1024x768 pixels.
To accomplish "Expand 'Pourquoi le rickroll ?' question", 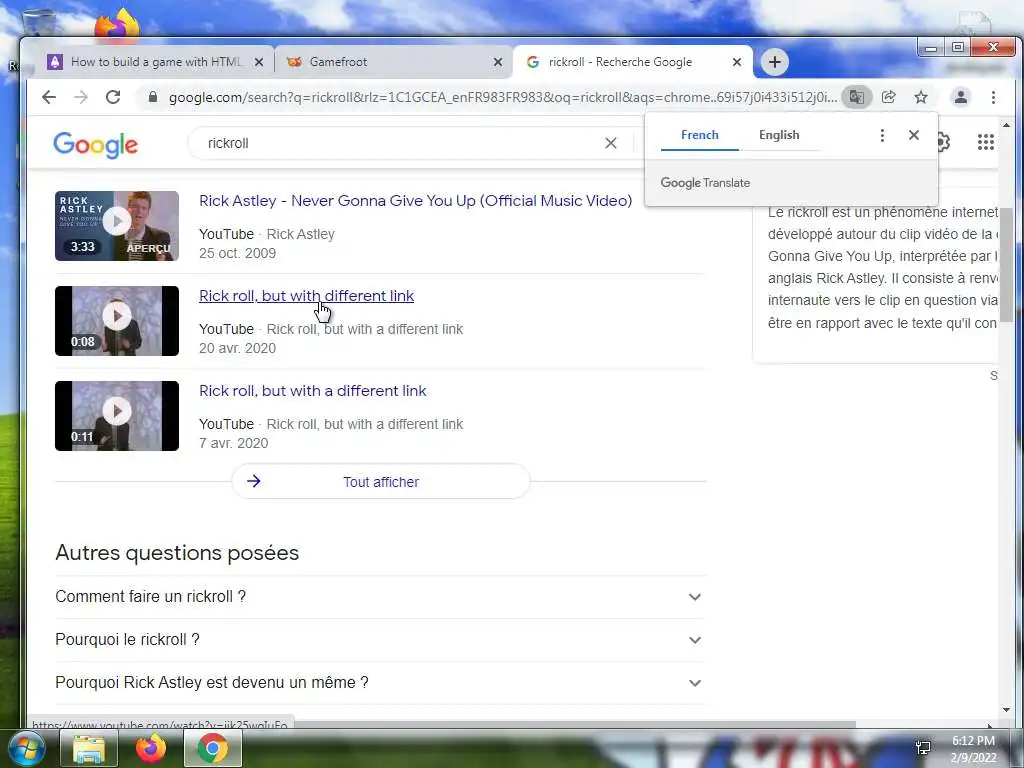I will point(380,640).
